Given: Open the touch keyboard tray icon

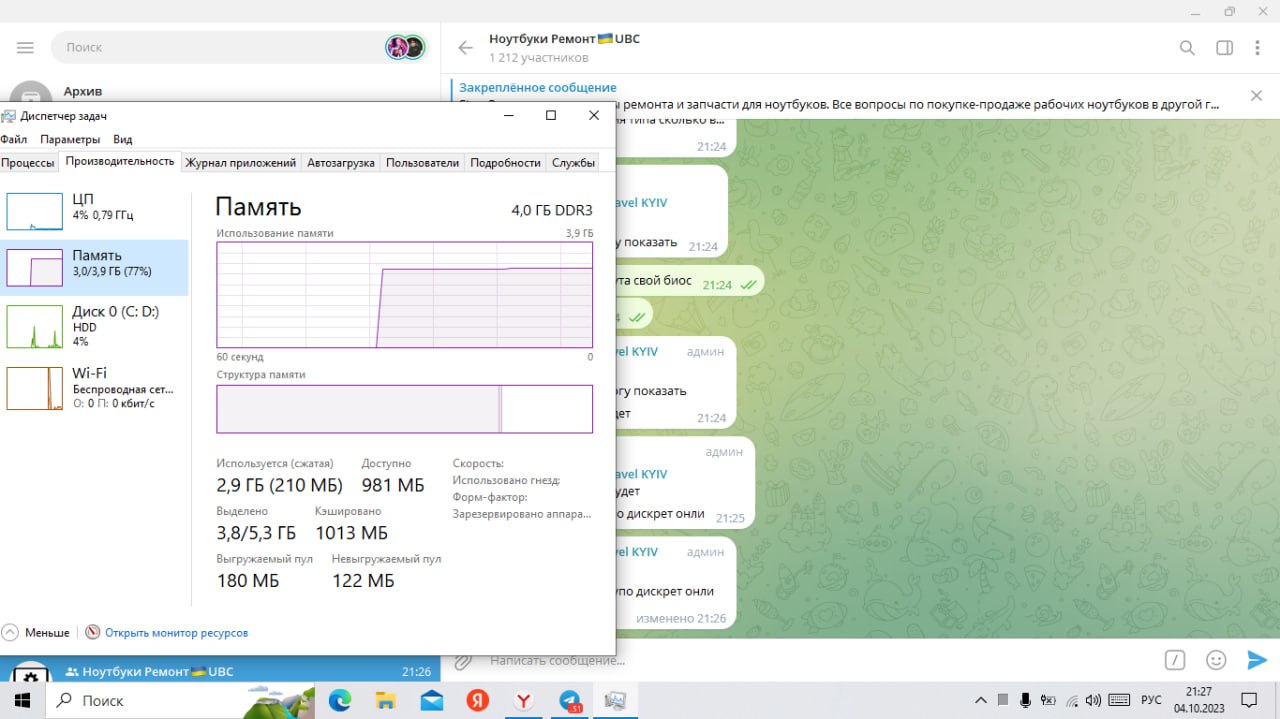Looking at the screenshot, I should [1120, 700].
